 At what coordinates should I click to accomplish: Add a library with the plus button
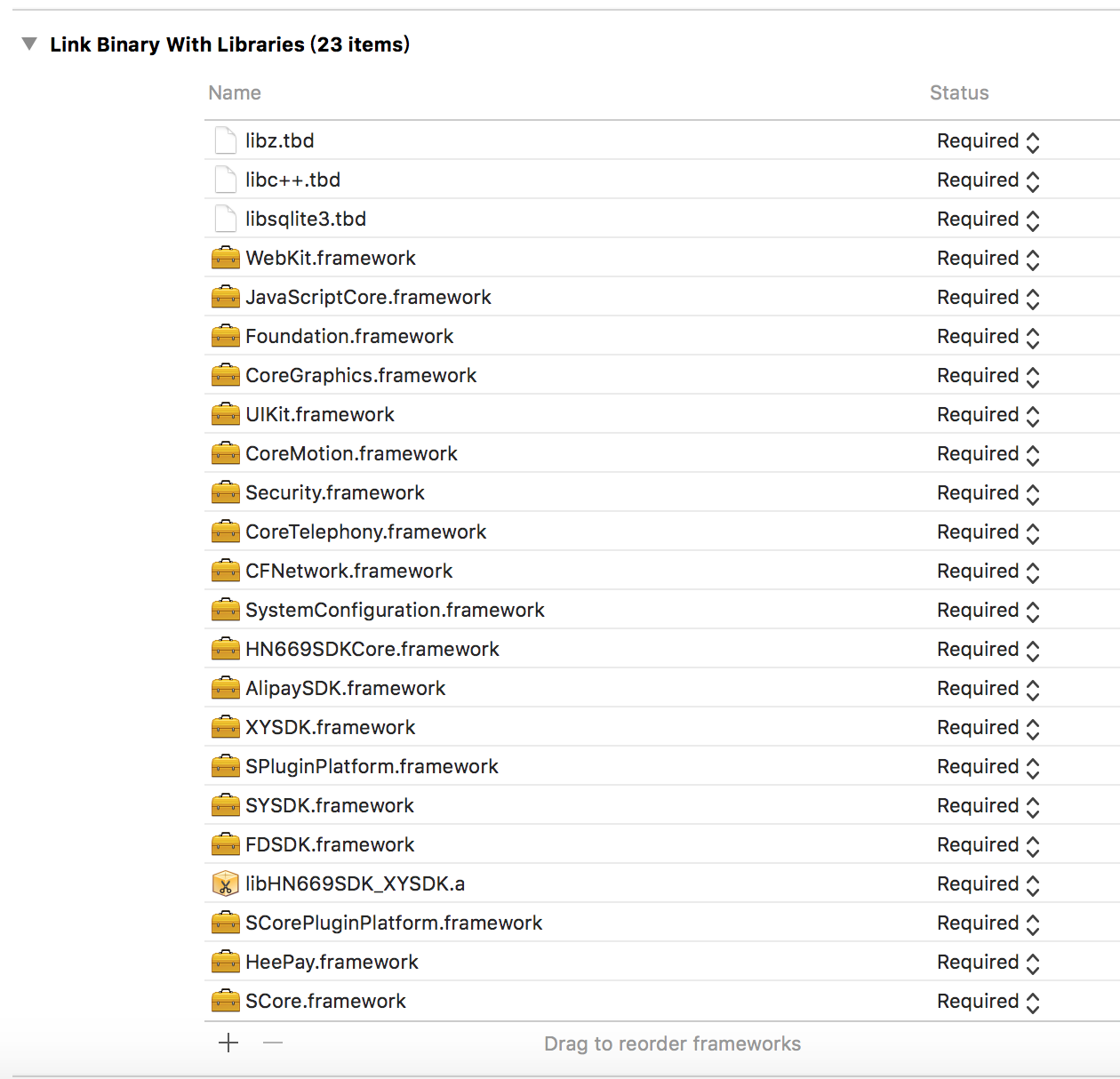coord(228,1043)
